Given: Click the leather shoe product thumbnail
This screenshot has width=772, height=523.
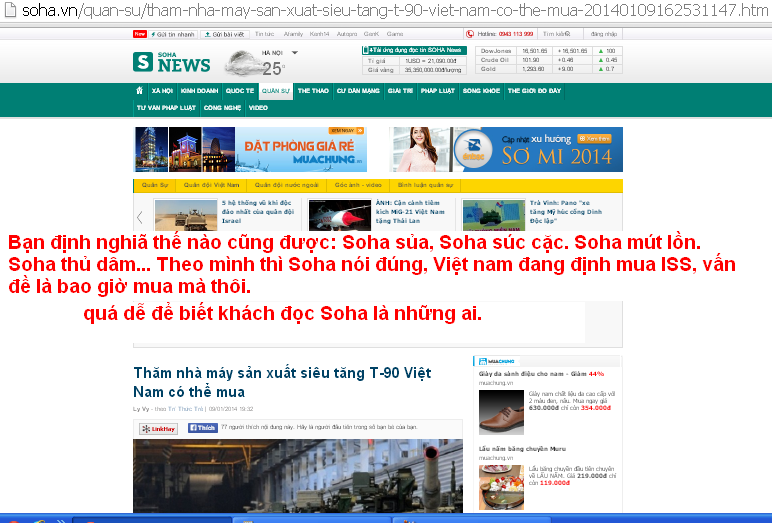Looking at the screenshot, I should click(501, 412).
